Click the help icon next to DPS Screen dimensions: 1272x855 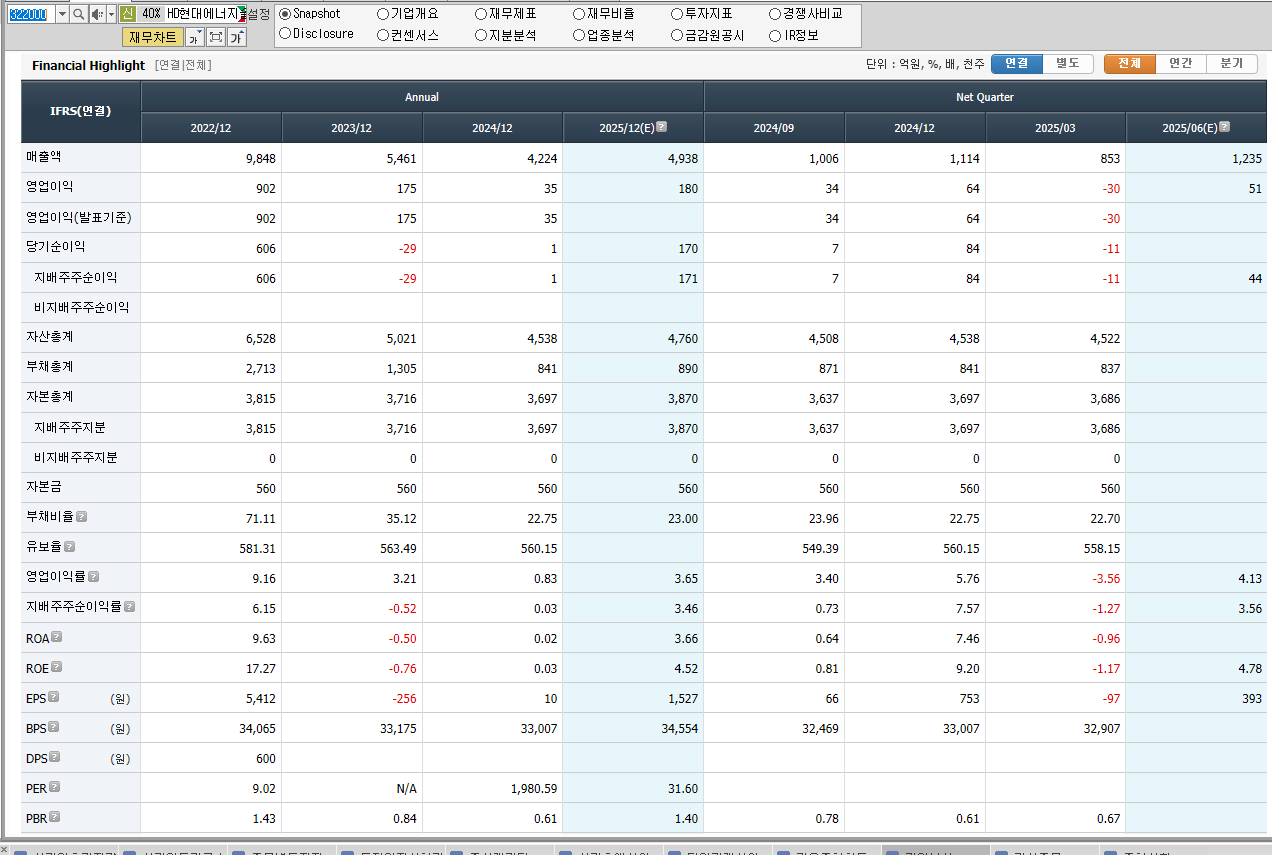54,757
